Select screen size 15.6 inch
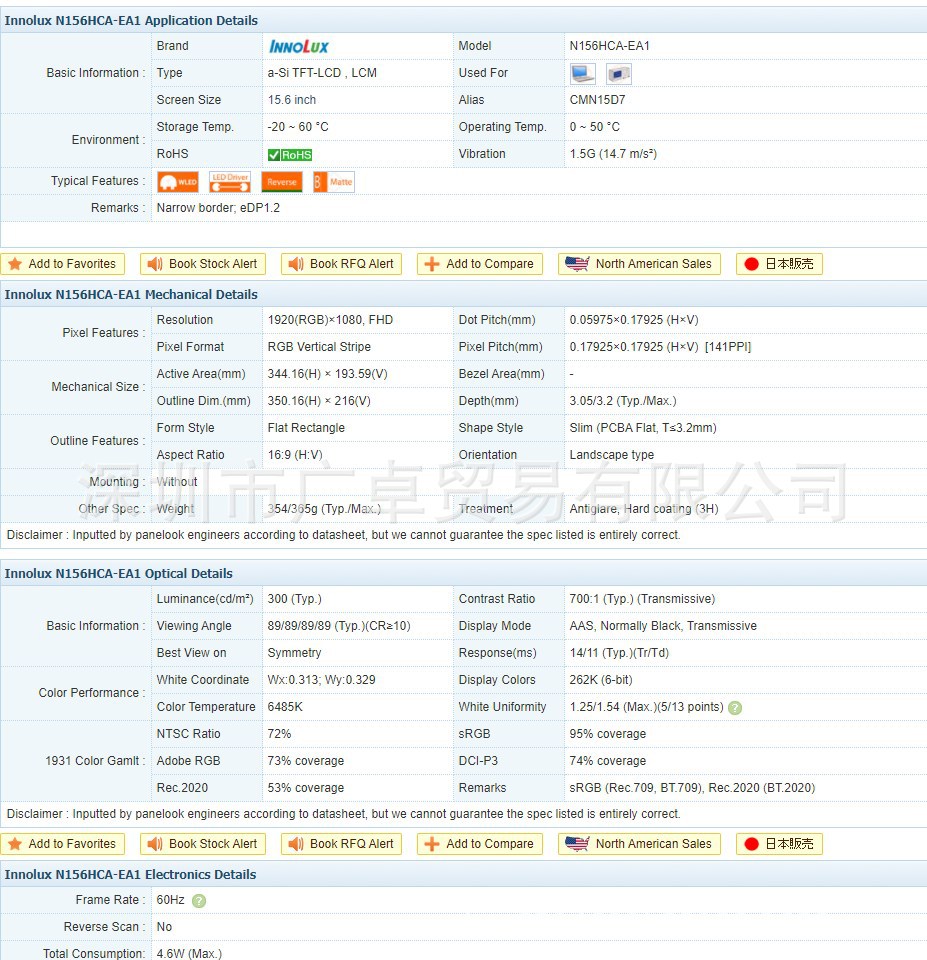The height and width of the screenshot is (960, 927). coord(291,100)
